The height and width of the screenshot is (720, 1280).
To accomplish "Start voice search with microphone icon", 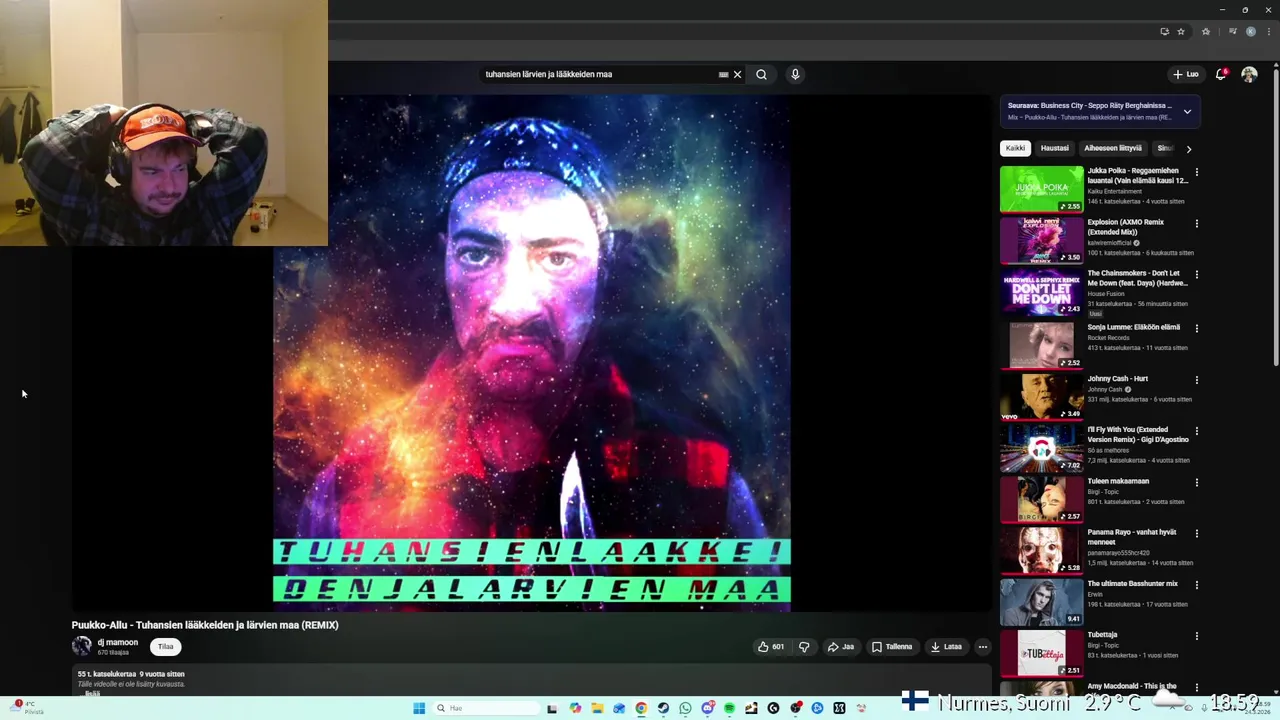I will tap(795, 74).
